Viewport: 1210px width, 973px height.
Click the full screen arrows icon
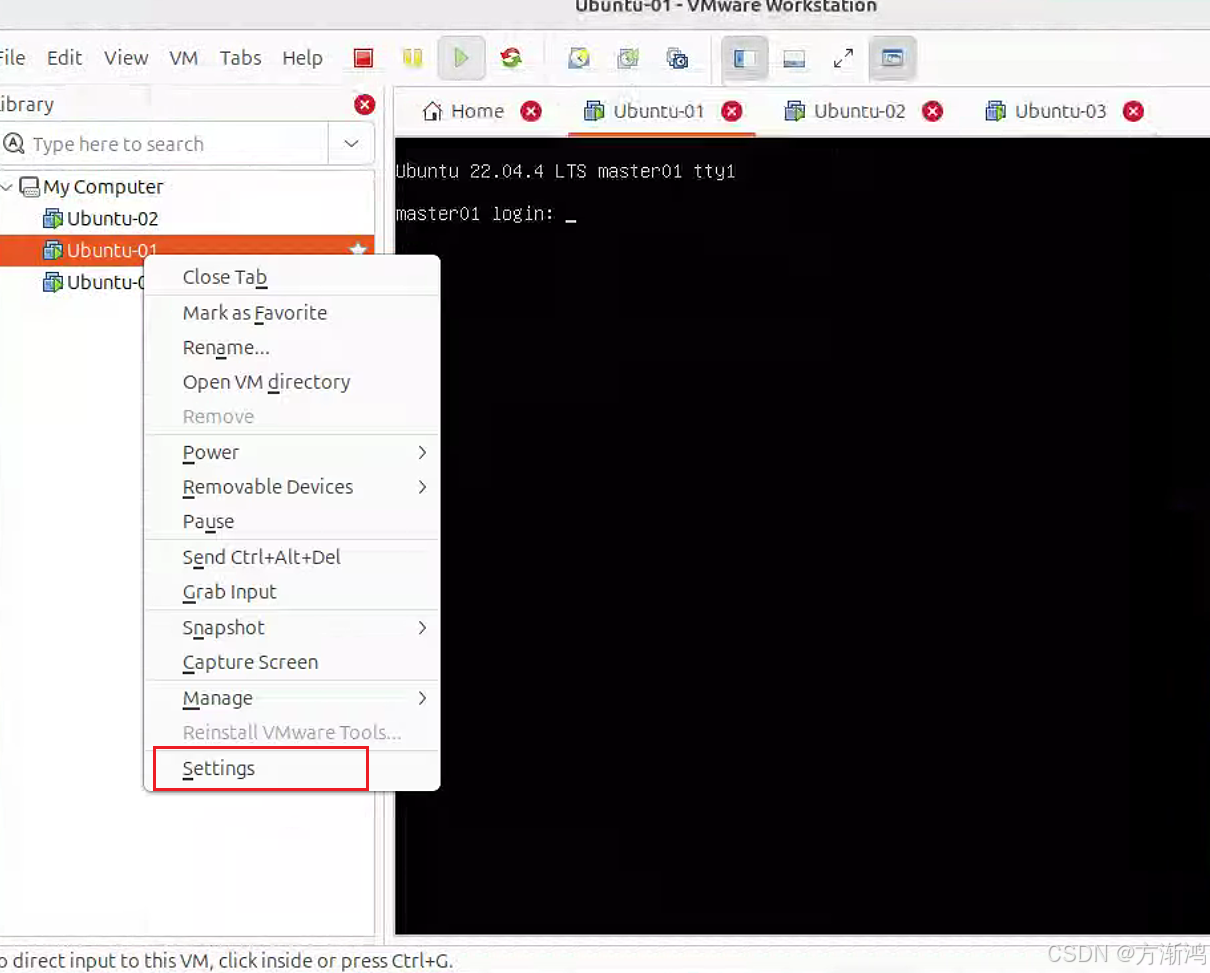pyautogui.click(x=843, y=58)
